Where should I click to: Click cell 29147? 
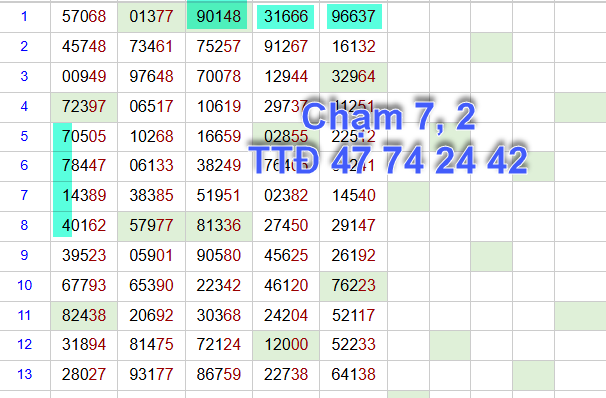[354, 226]
